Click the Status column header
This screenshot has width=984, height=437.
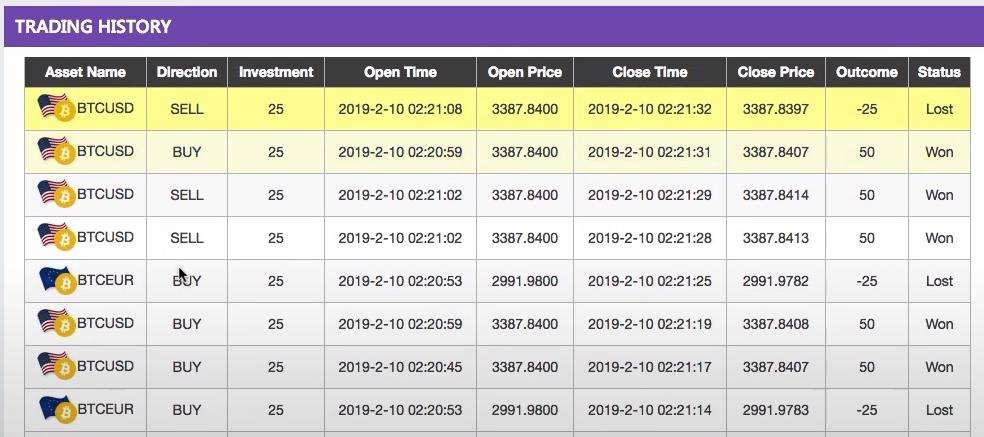pos(939,72)
